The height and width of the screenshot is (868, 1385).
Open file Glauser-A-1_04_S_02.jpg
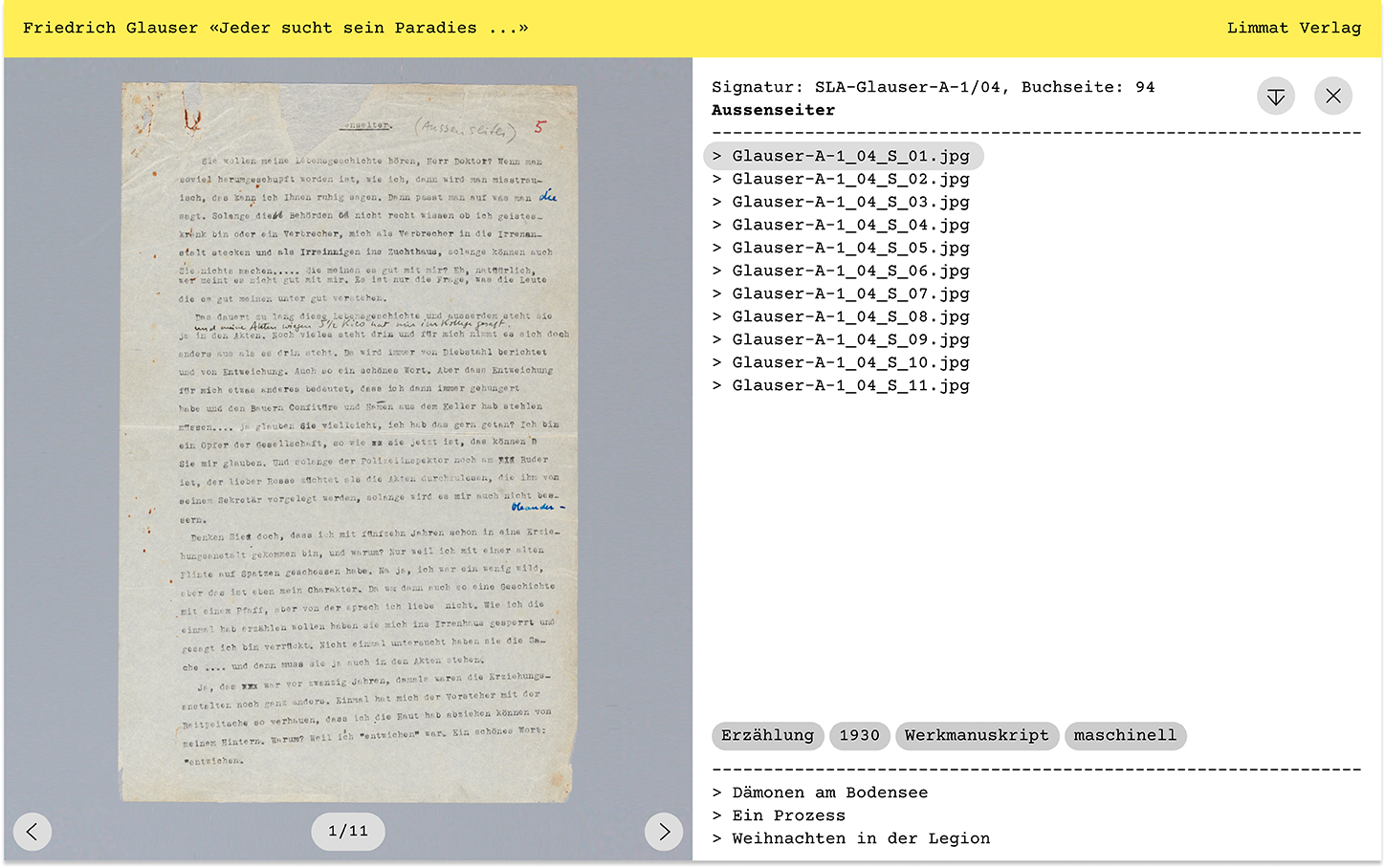(849, 179)
